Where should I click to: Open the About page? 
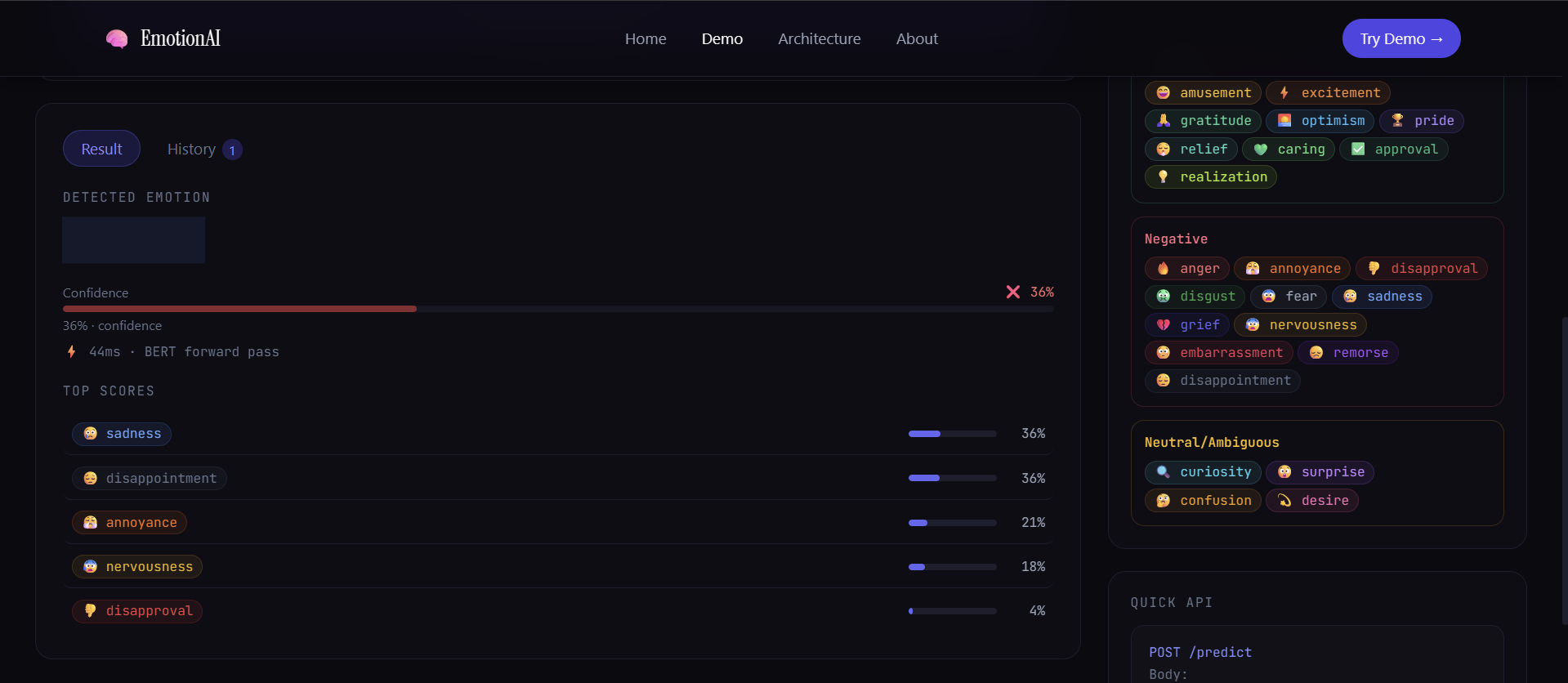pyautogui.click(x=917, y=38)
